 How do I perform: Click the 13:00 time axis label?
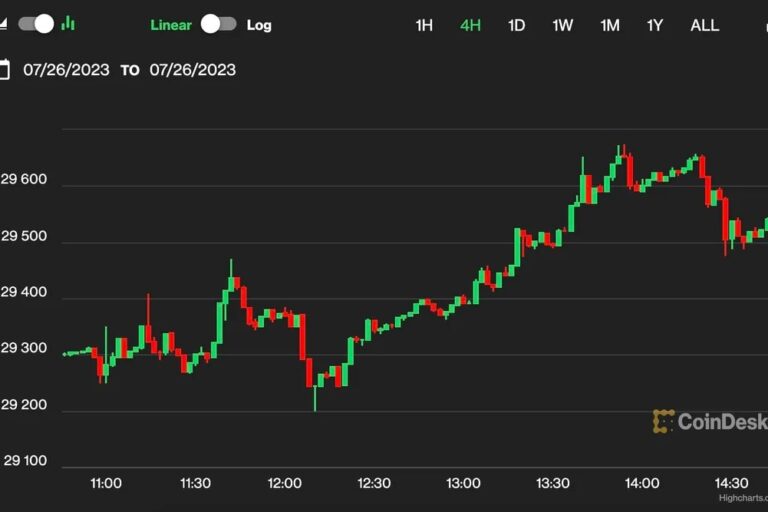463,484
